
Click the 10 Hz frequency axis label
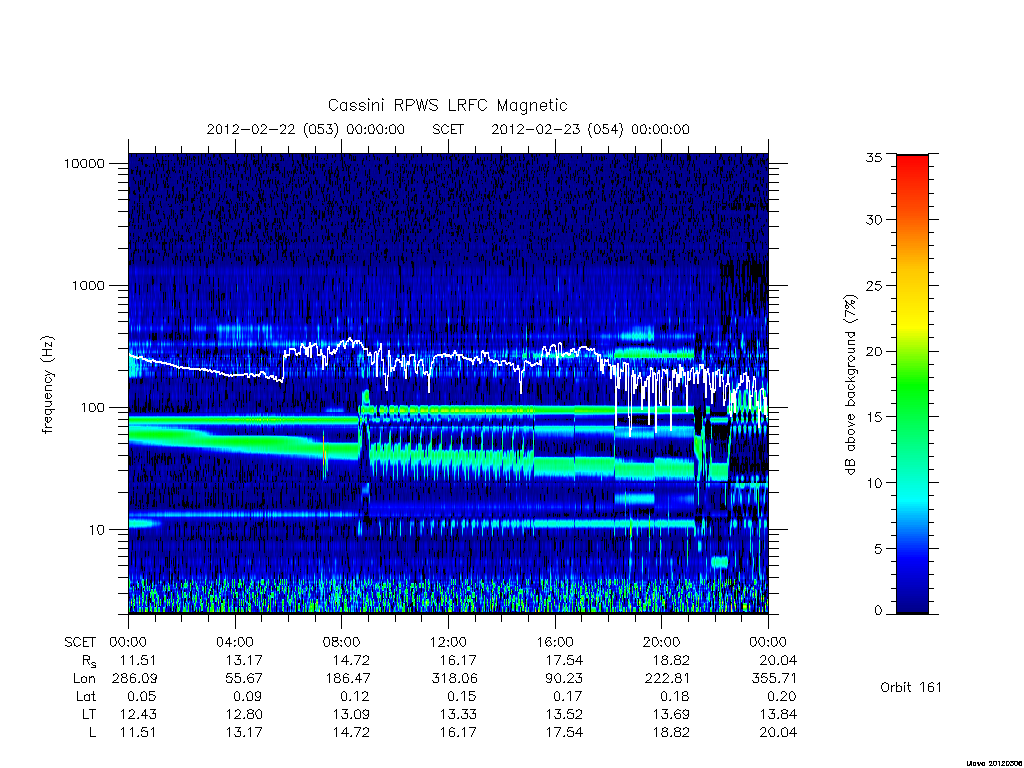point(96,530)
